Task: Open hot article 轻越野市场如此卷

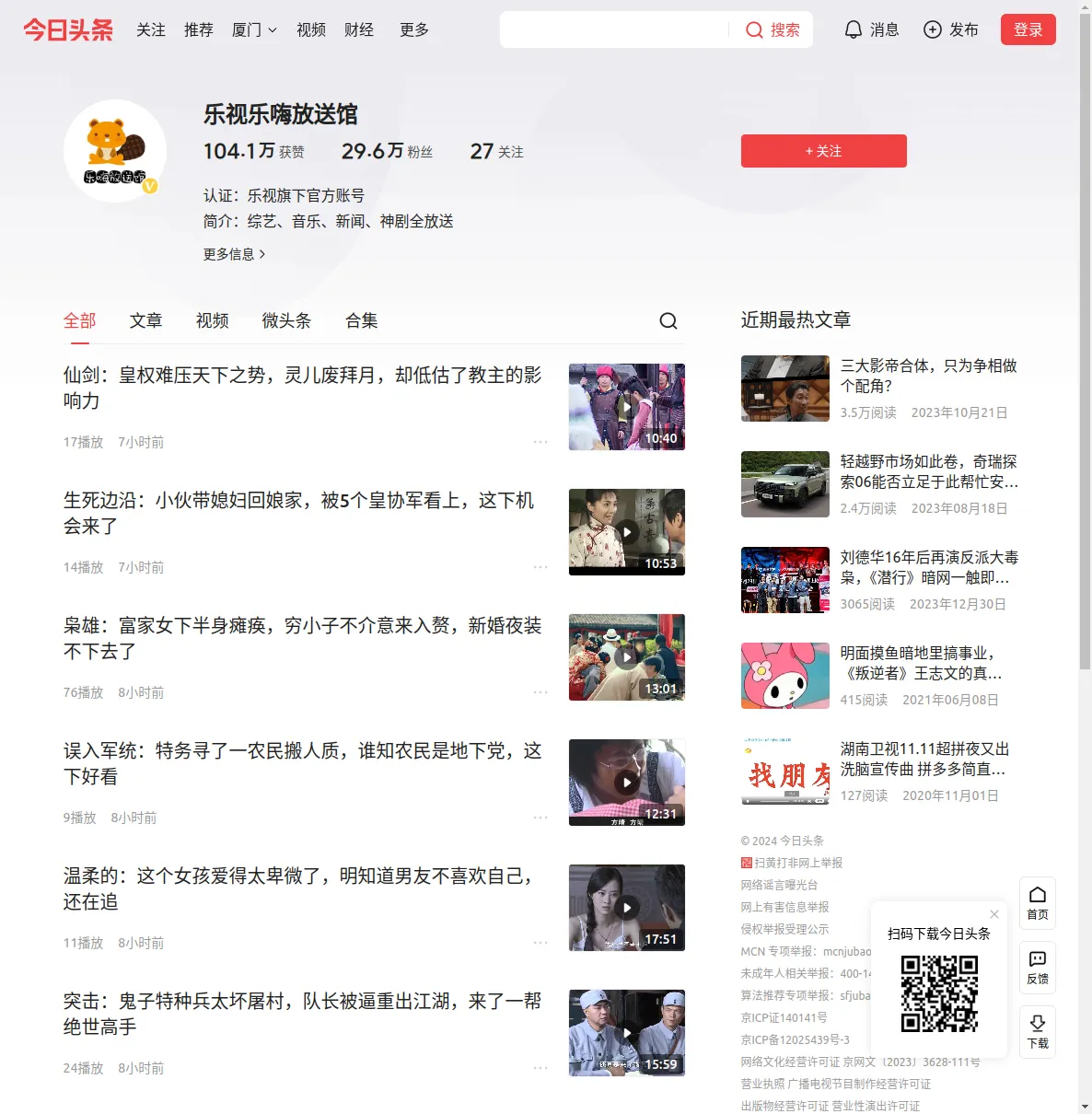Action: point(929,471)
